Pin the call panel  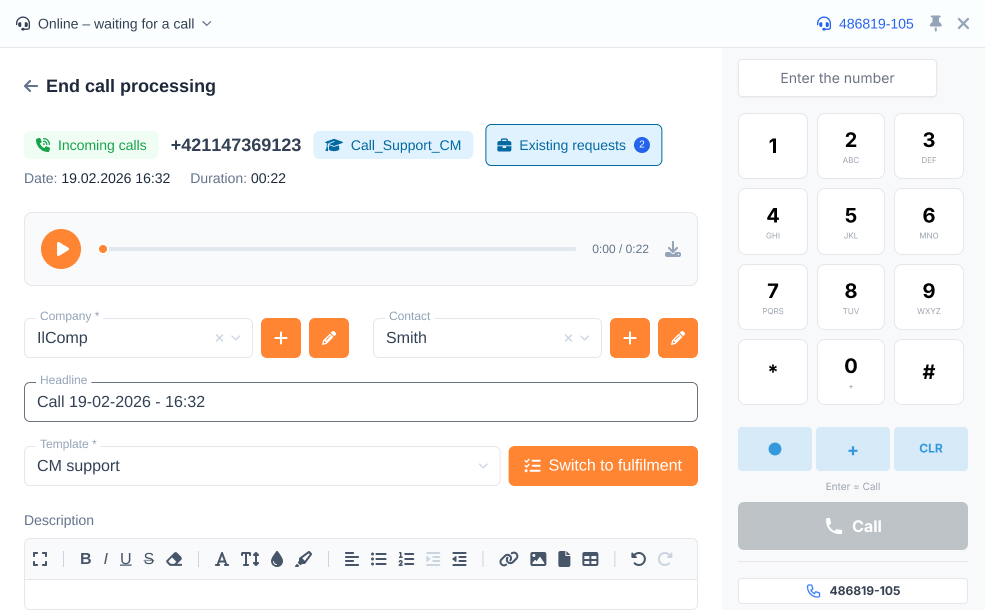point(935,23)
